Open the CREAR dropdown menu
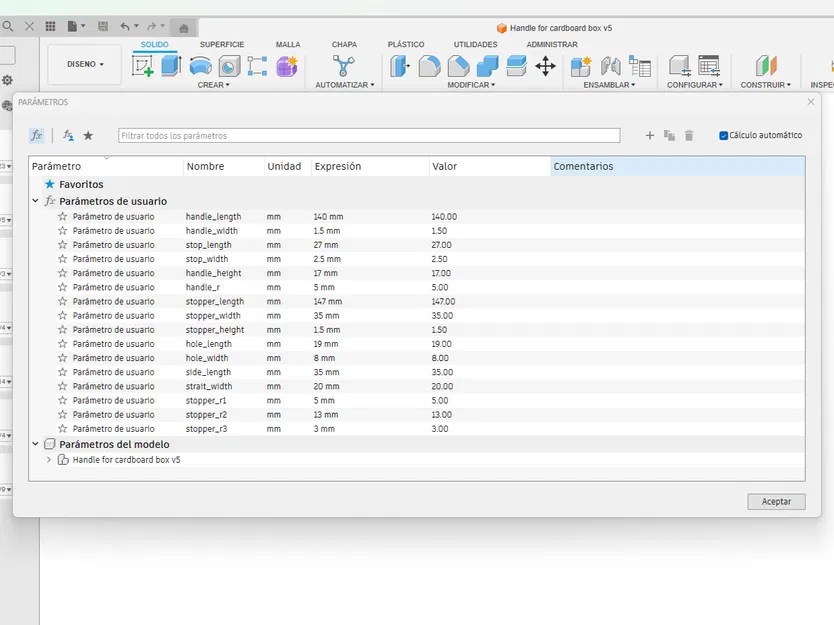Viewport: 834px width, 625px height. tap(213, 85)
